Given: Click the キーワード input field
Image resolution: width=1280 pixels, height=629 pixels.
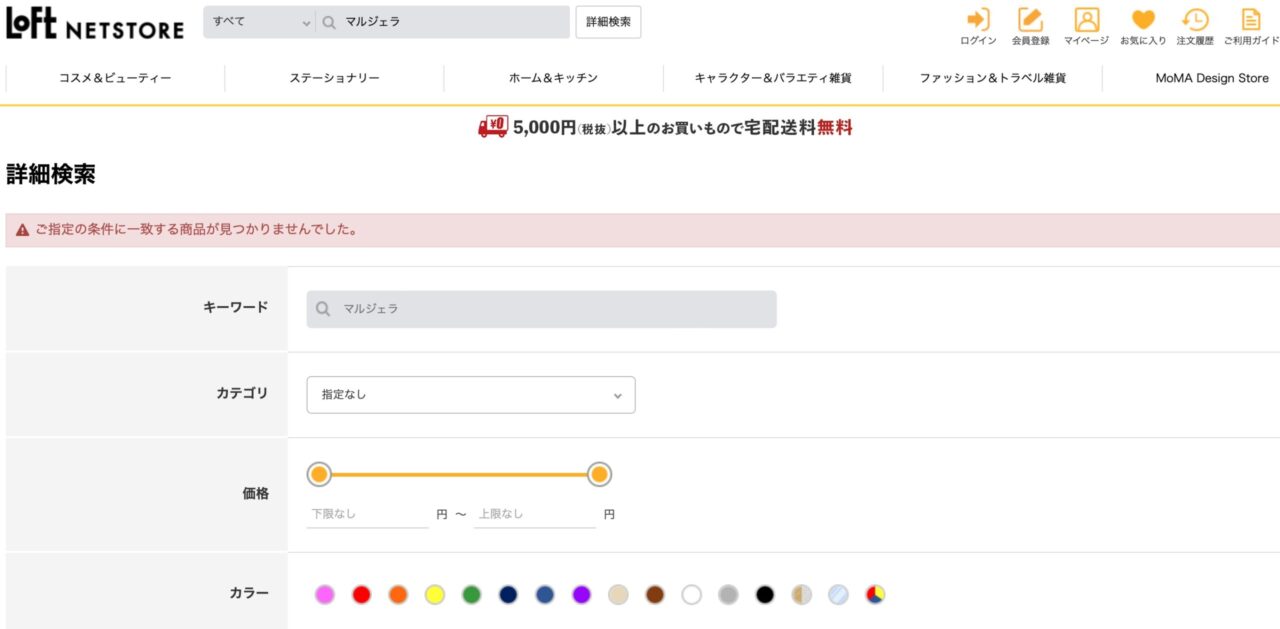Looking at the screenshot, I should pos(541,309).
